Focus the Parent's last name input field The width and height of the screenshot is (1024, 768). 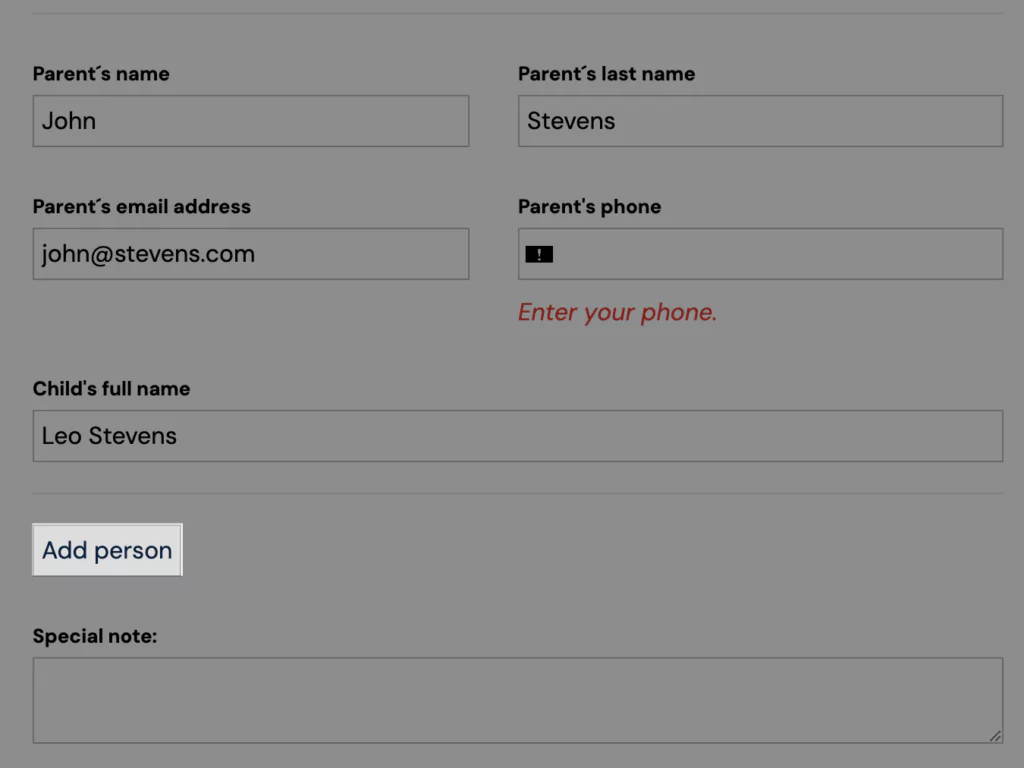click(760, 121)
